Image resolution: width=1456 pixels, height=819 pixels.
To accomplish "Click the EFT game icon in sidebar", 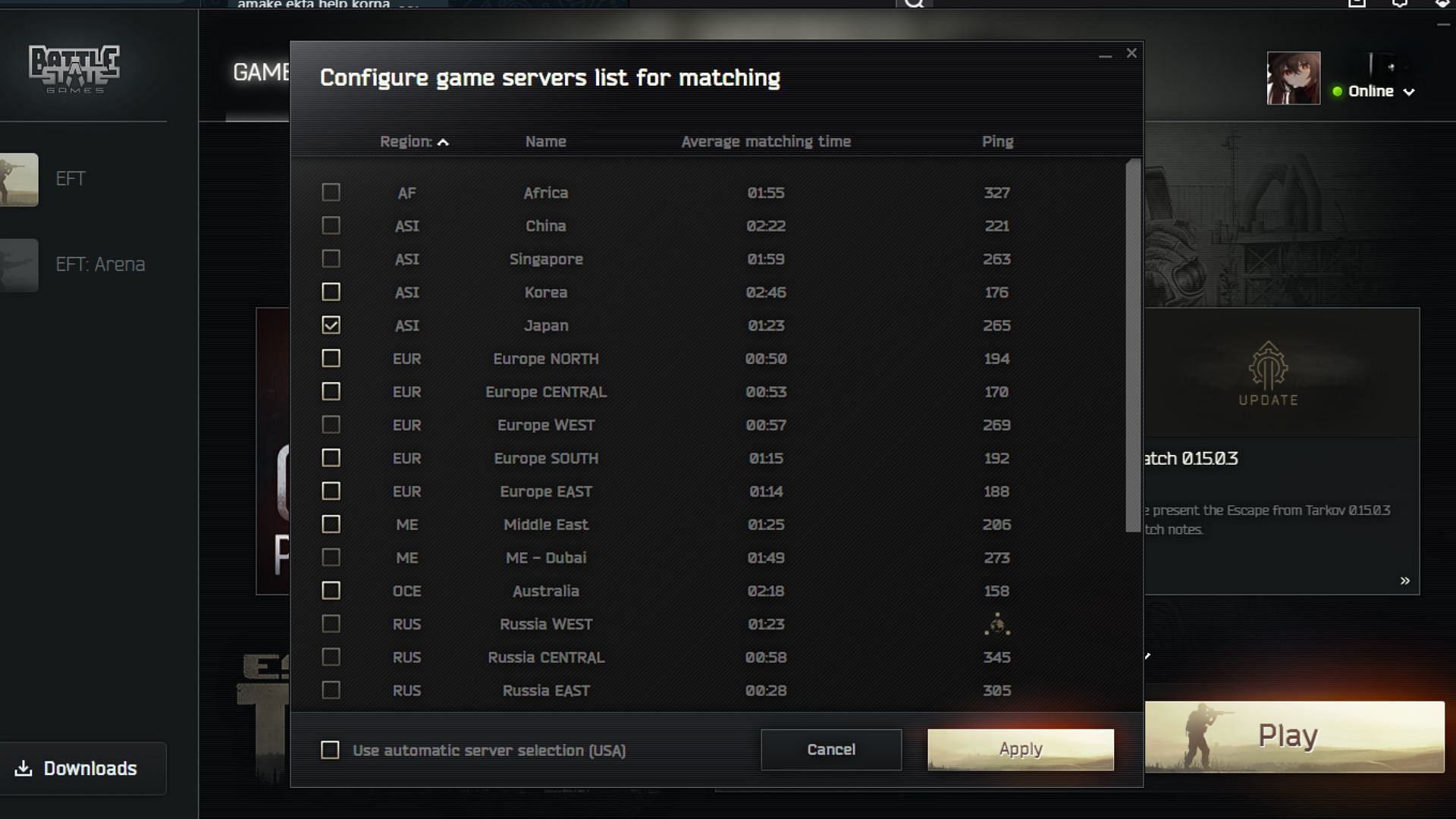I will pos(18,179).
